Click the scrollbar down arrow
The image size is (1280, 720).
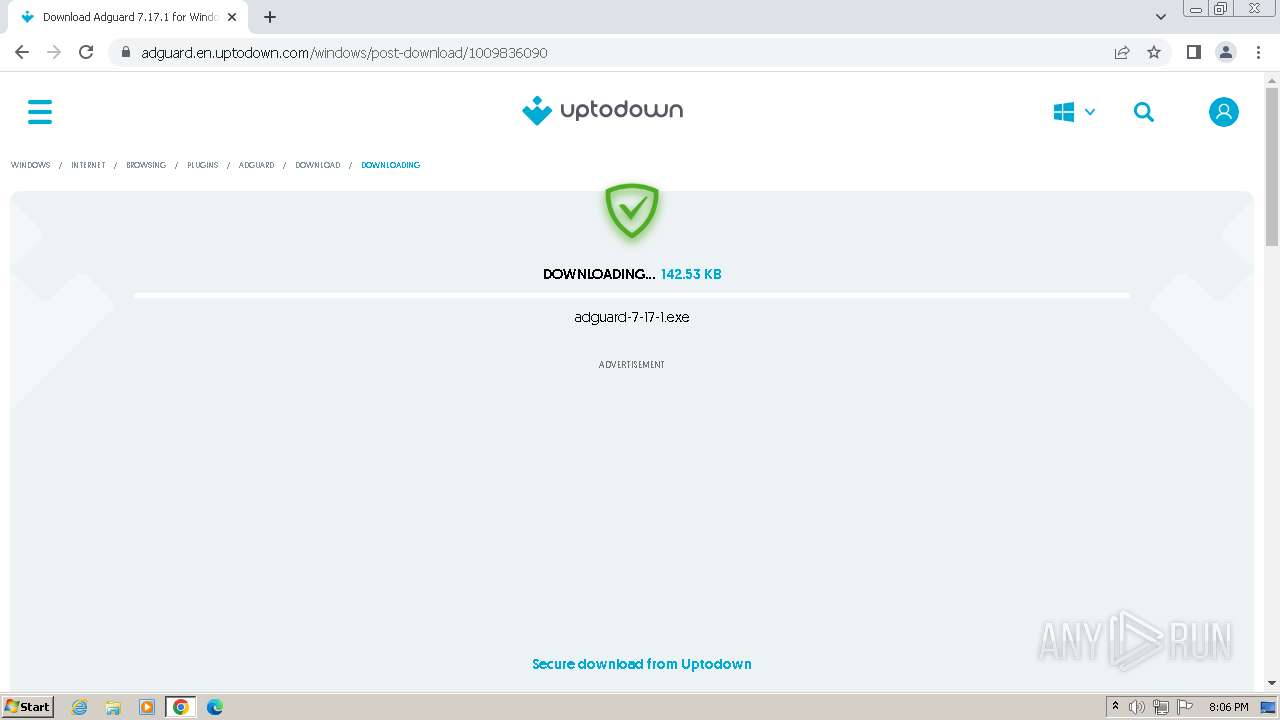coord(1272,683)
